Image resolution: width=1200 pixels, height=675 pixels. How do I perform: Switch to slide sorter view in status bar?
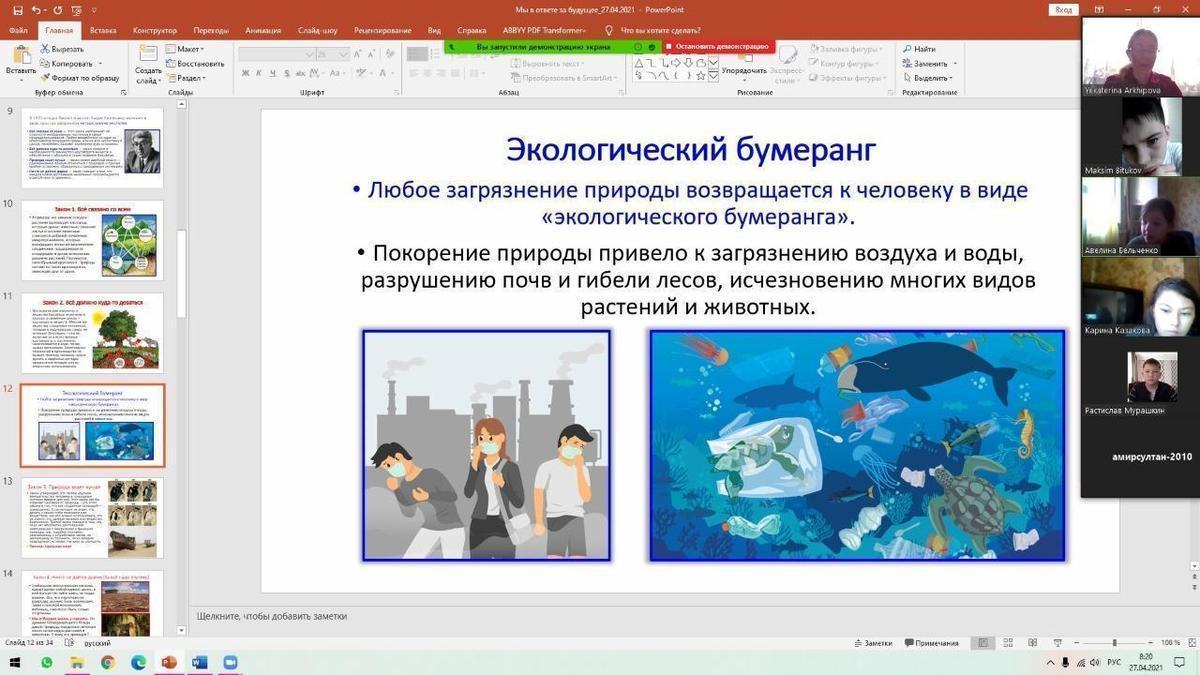click(1007, 643)
